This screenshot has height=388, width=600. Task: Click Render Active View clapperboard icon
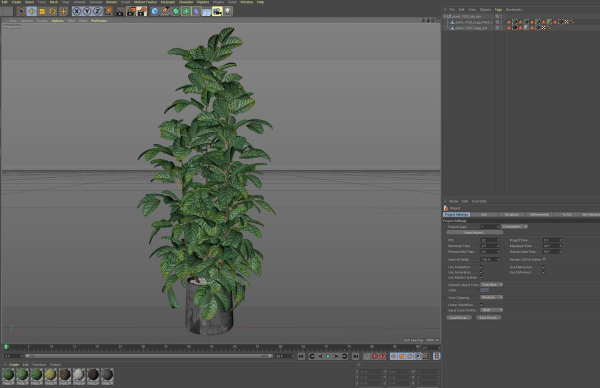(x=120, y=11)
